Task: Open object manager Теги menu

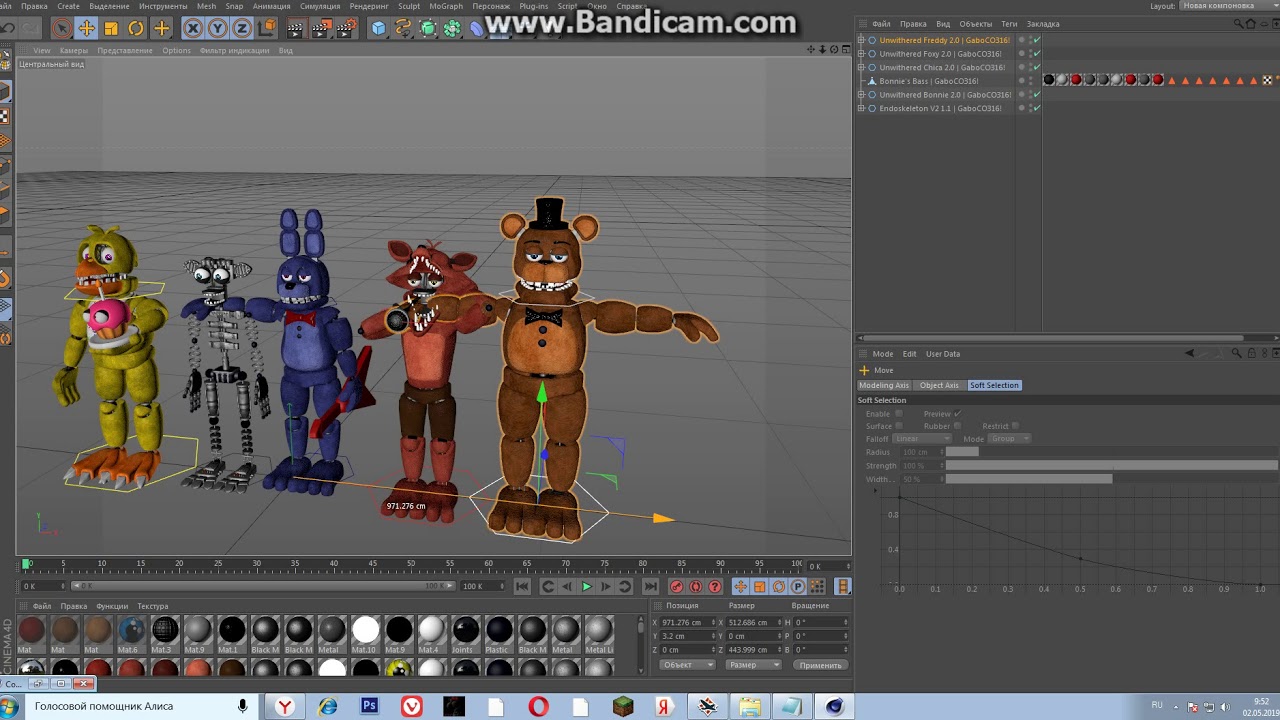Action: click(x=1009, y=24)
